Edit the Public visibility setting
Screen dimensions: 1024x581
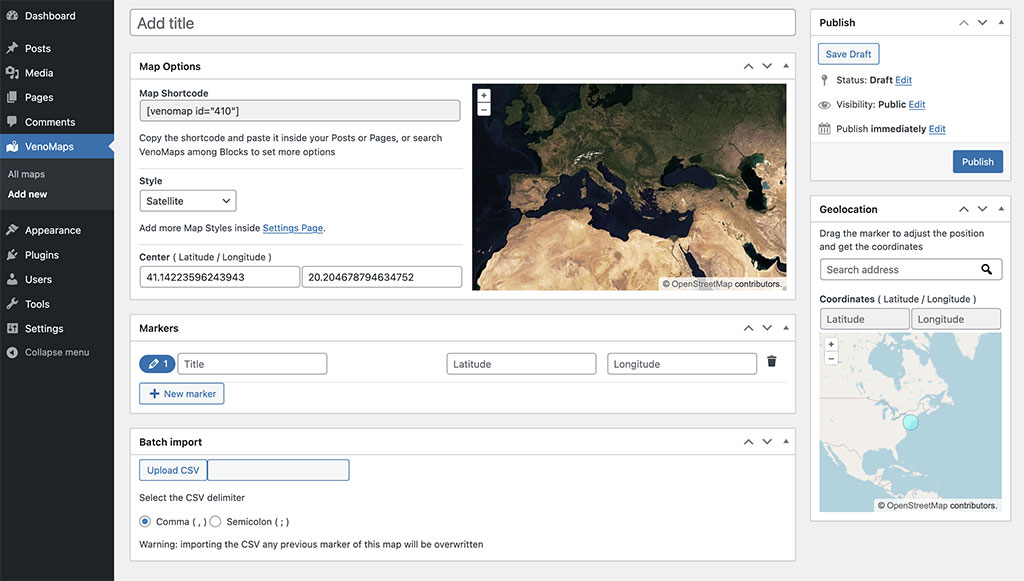(917, 104)
